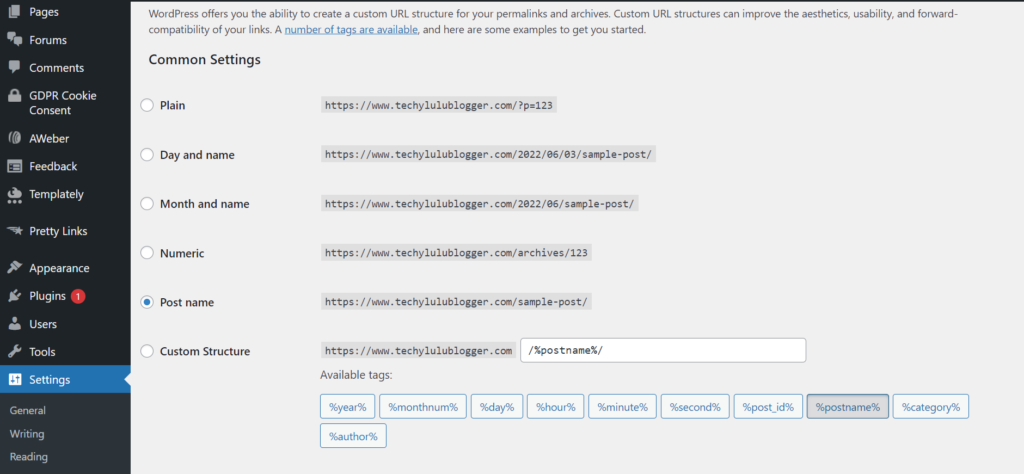Viewport: 1024px width, 474px height.
Task: Click the Comments speech bubble icon
Action: 14,68
